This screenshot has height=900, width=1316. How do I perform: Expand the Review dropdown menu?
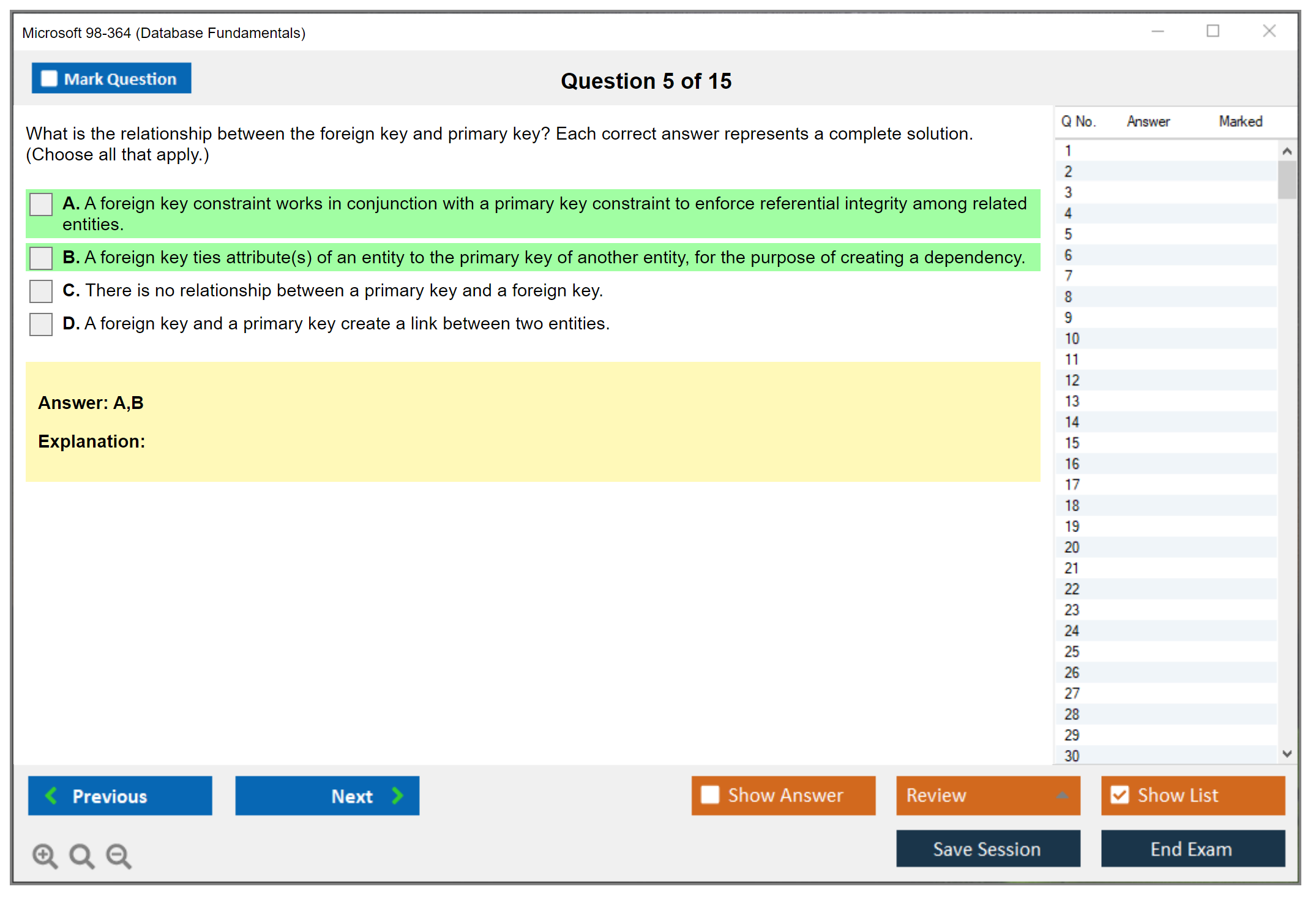click(x=1062, y=795)
